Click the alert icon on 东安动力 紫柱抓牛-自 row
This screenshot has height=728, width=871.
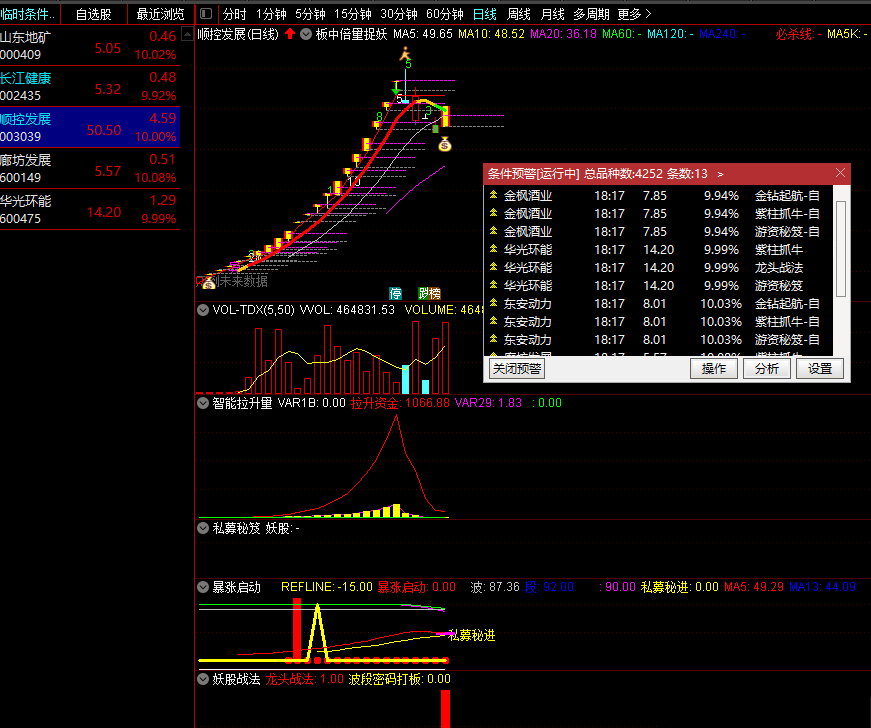493,321
